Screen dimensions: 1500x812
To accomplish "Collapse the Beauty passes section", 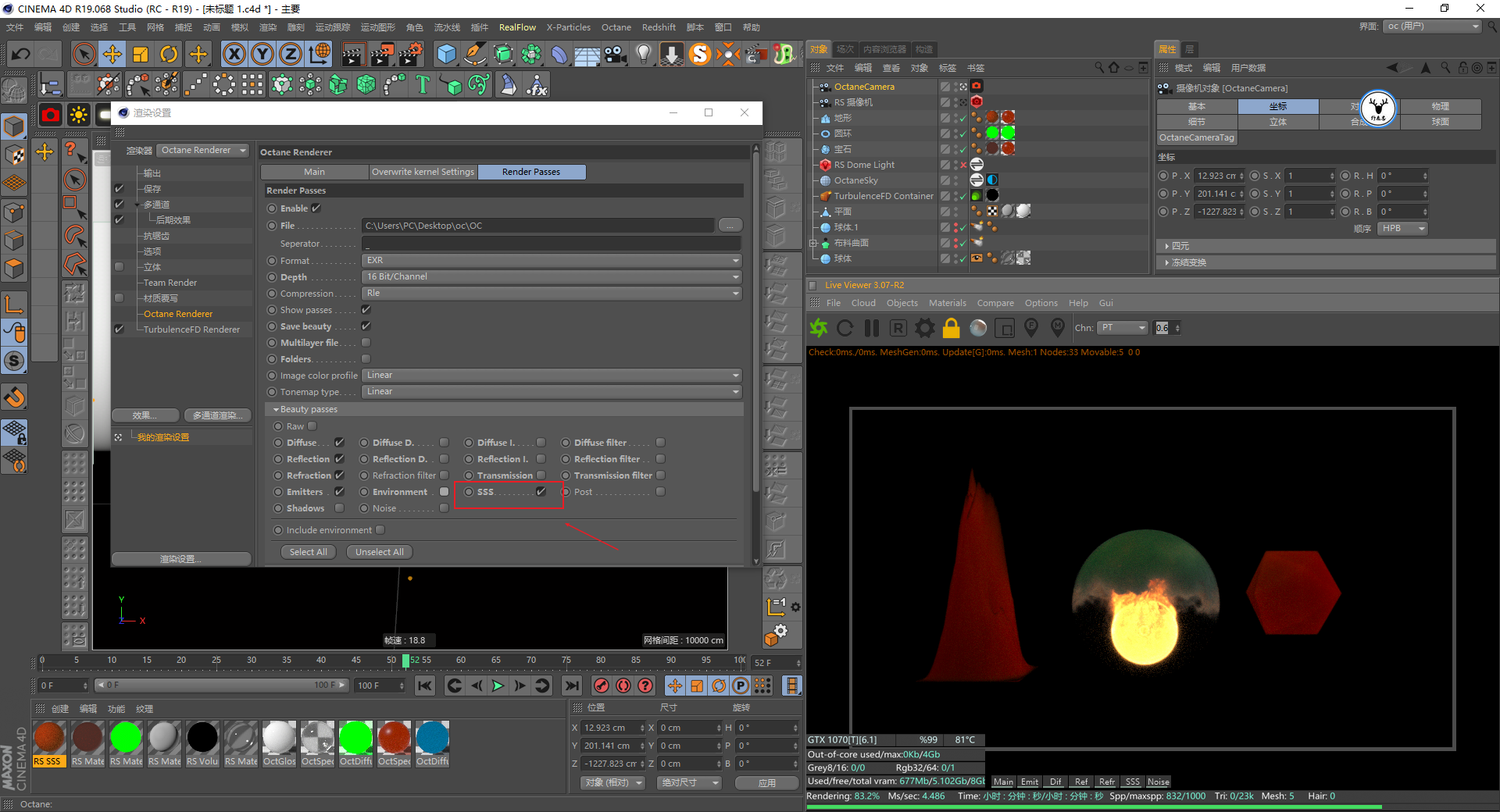I will 276,409.
